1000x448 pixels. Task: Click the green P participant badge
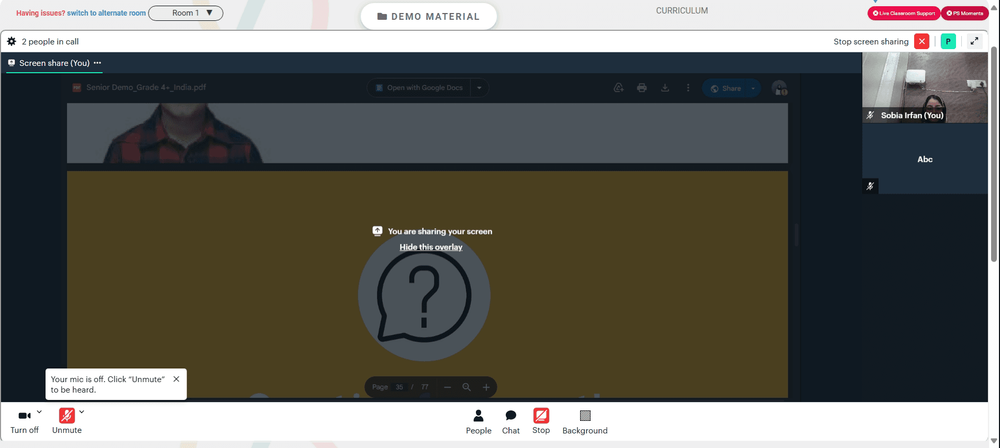(x=948, y=41)
